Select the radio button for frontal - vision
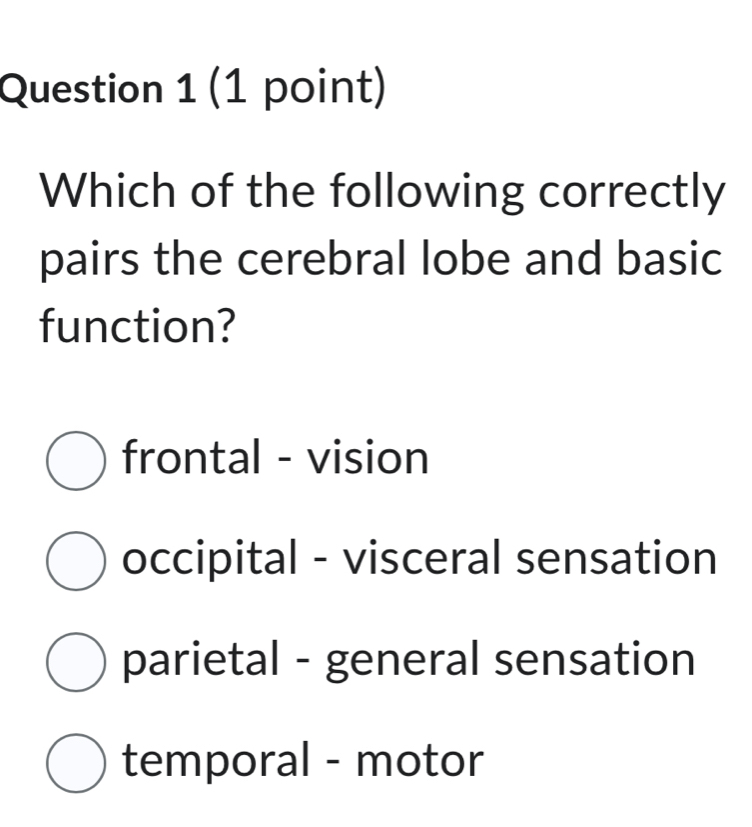The height and width of the screenshot is (827, 752). [75, 460]
